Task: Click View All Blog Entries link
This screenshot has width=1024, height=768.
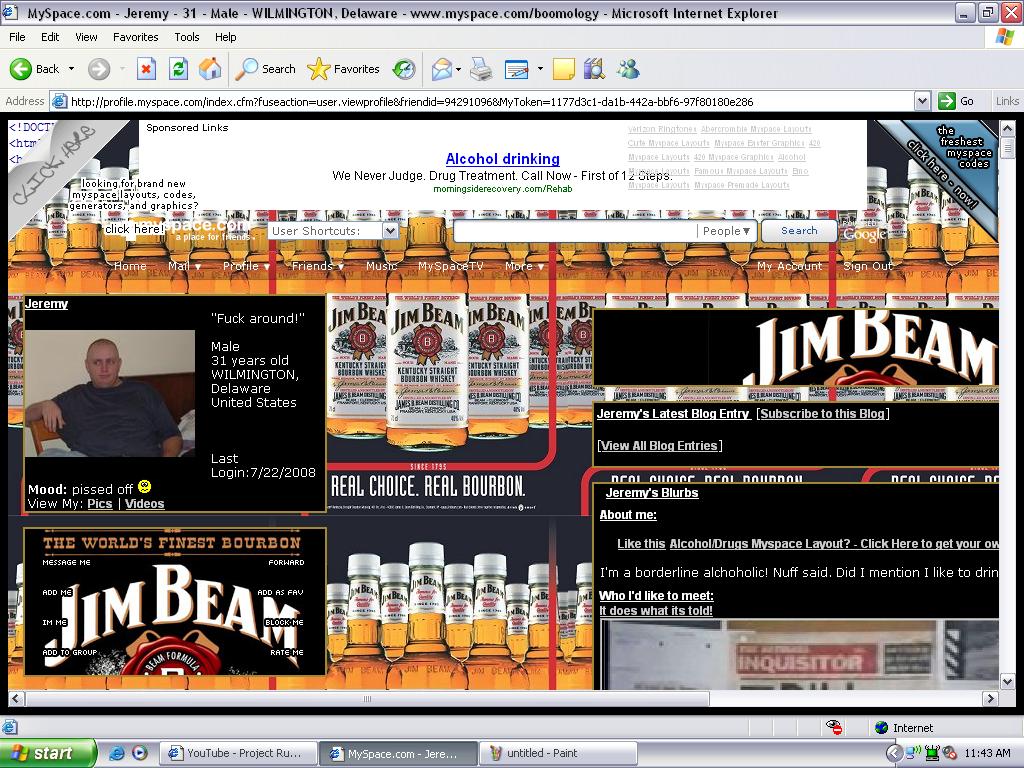Action: tap(660, 445)
